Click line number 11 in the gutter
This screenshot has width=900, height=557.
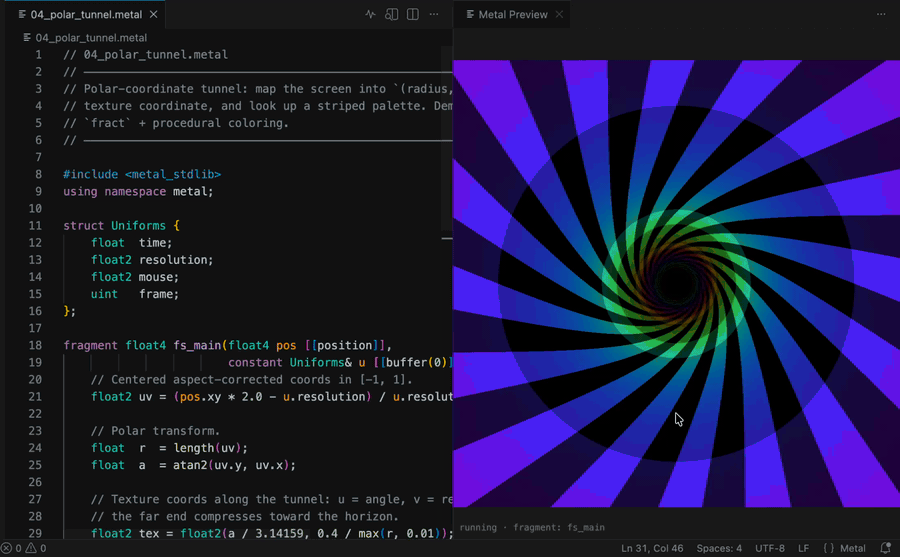click(x=35, y=226)
